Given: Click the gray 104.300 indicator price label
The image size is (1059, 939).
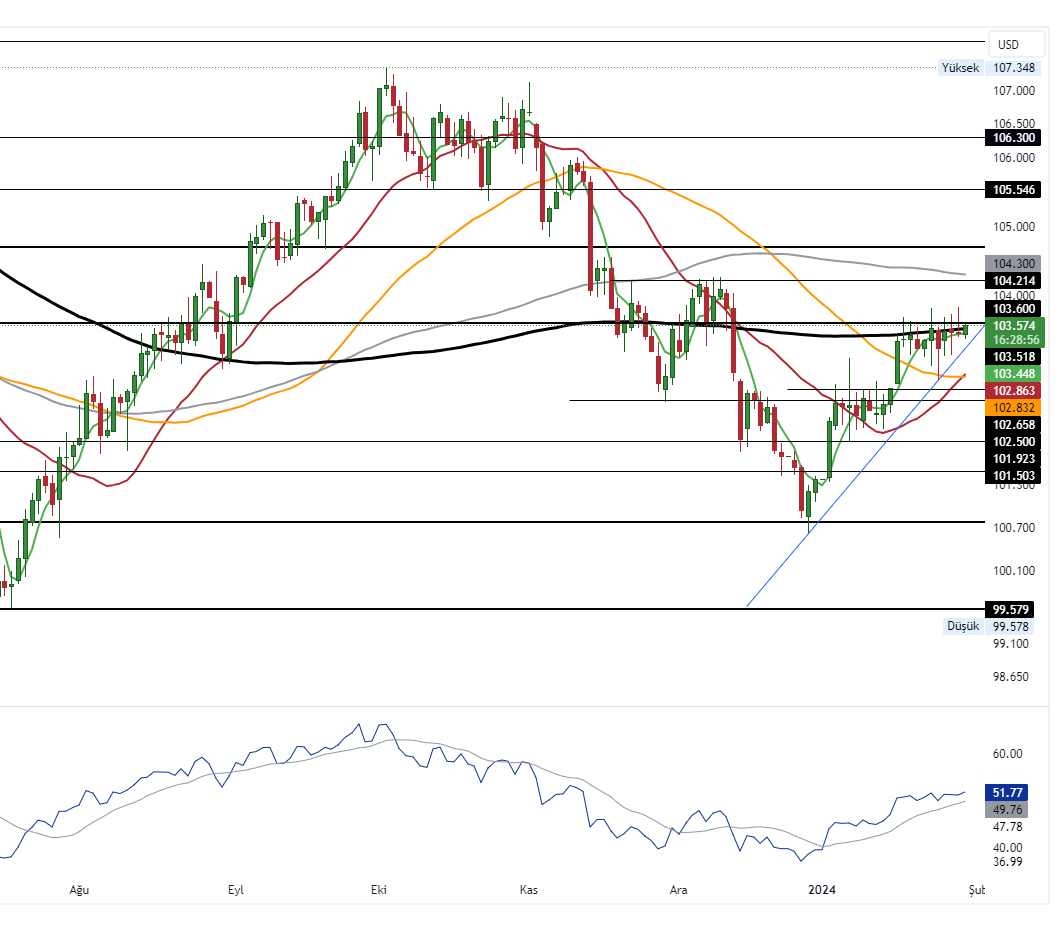Looking at the screenshot, I should point(1014,263).
